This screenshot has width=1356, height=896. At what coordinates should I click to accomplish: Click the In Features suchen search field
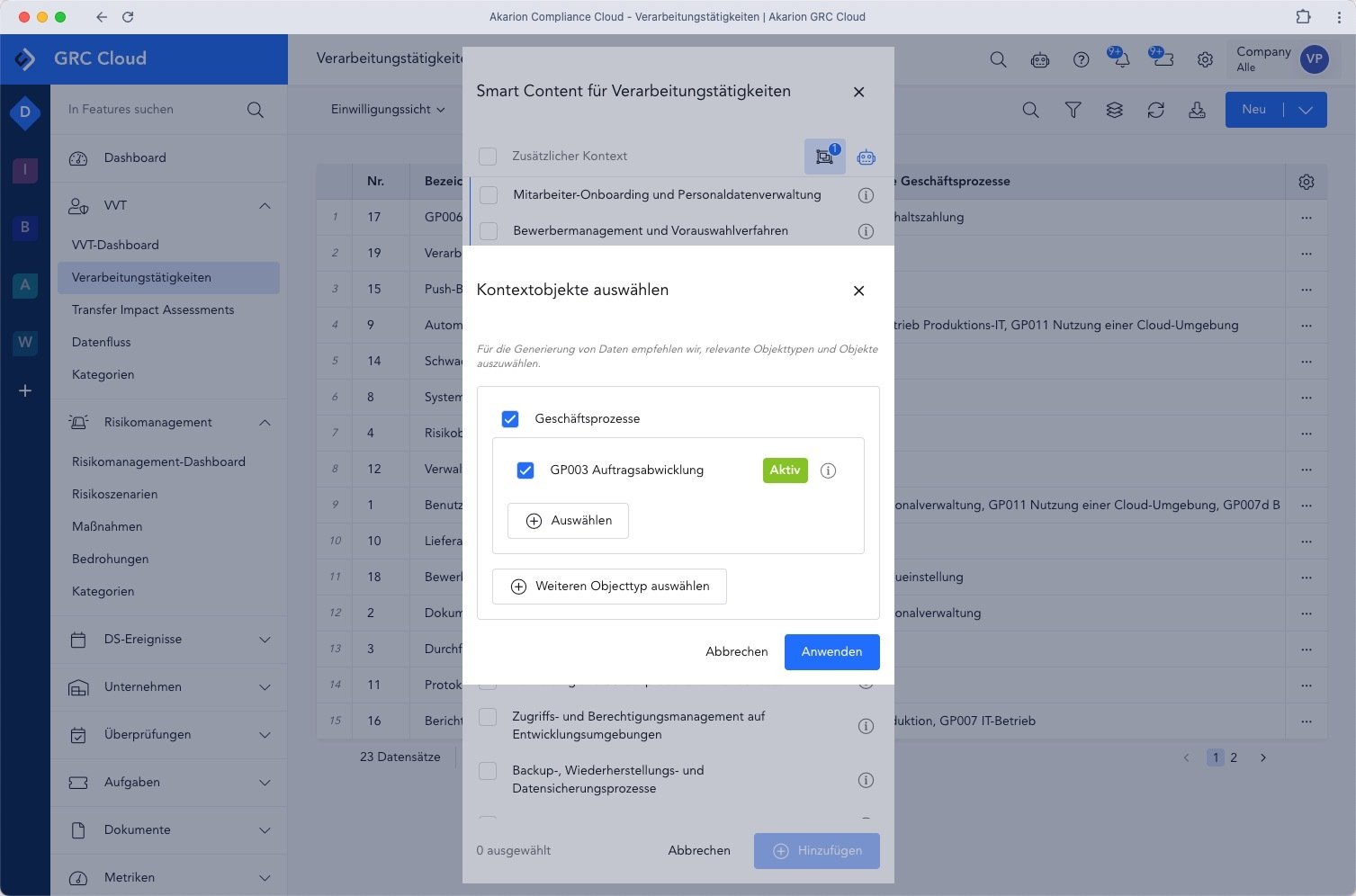[x=153, y=110]
